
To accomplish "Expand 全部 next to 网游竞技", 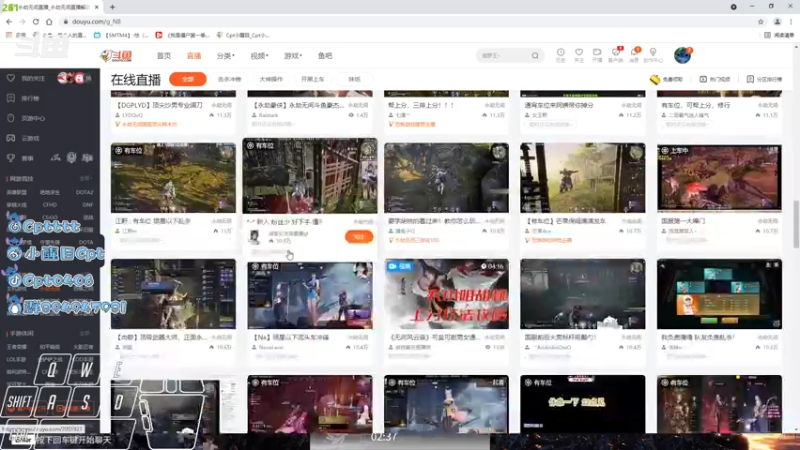I will (x=85, y=179).
